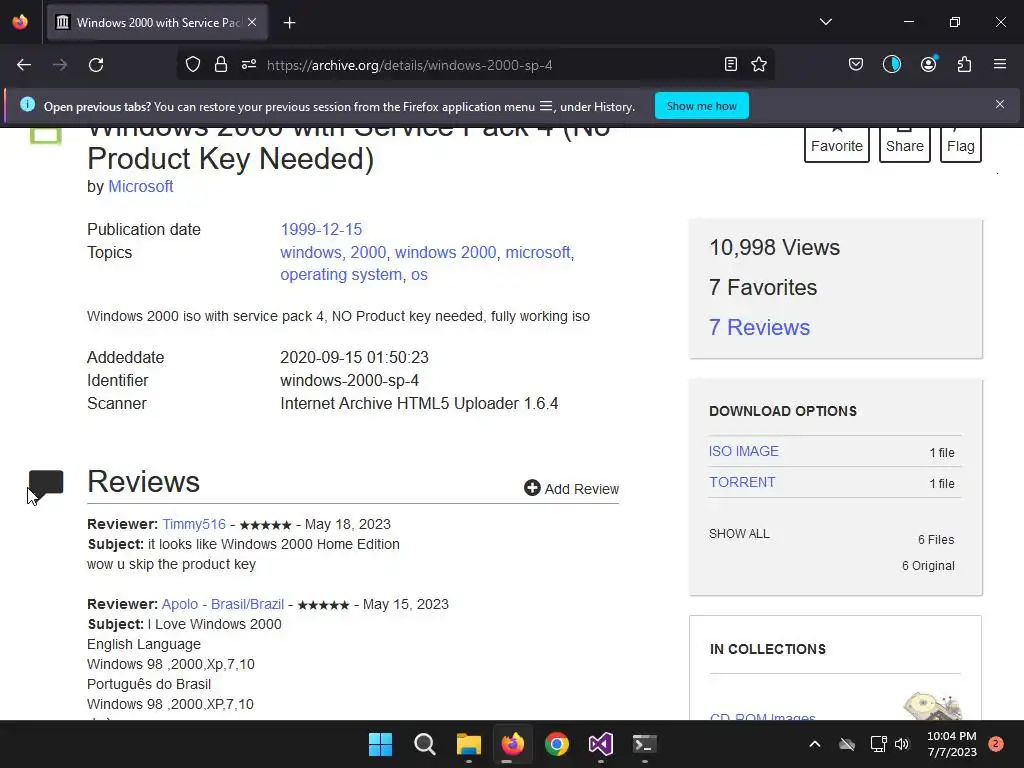Screen dimensions: 1024x768
Task: Bookmark this page with star icon
Action: 759,65
